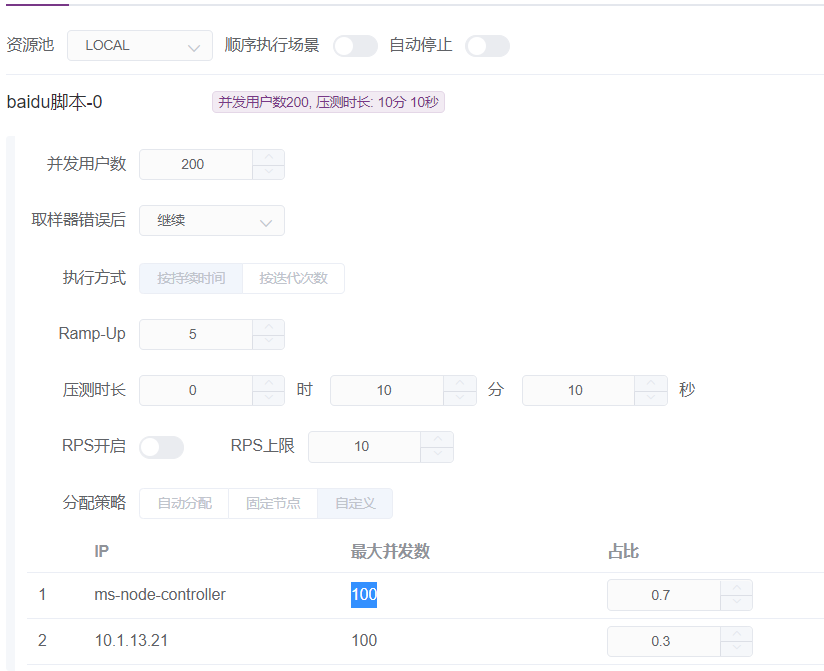Decrease concurrent users with down arrow

pos(269,172)
